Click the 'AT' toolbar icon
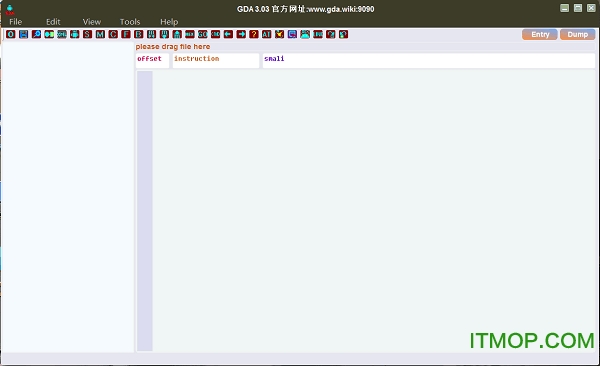This screenshot has height=366, width=600. (267, 34)
